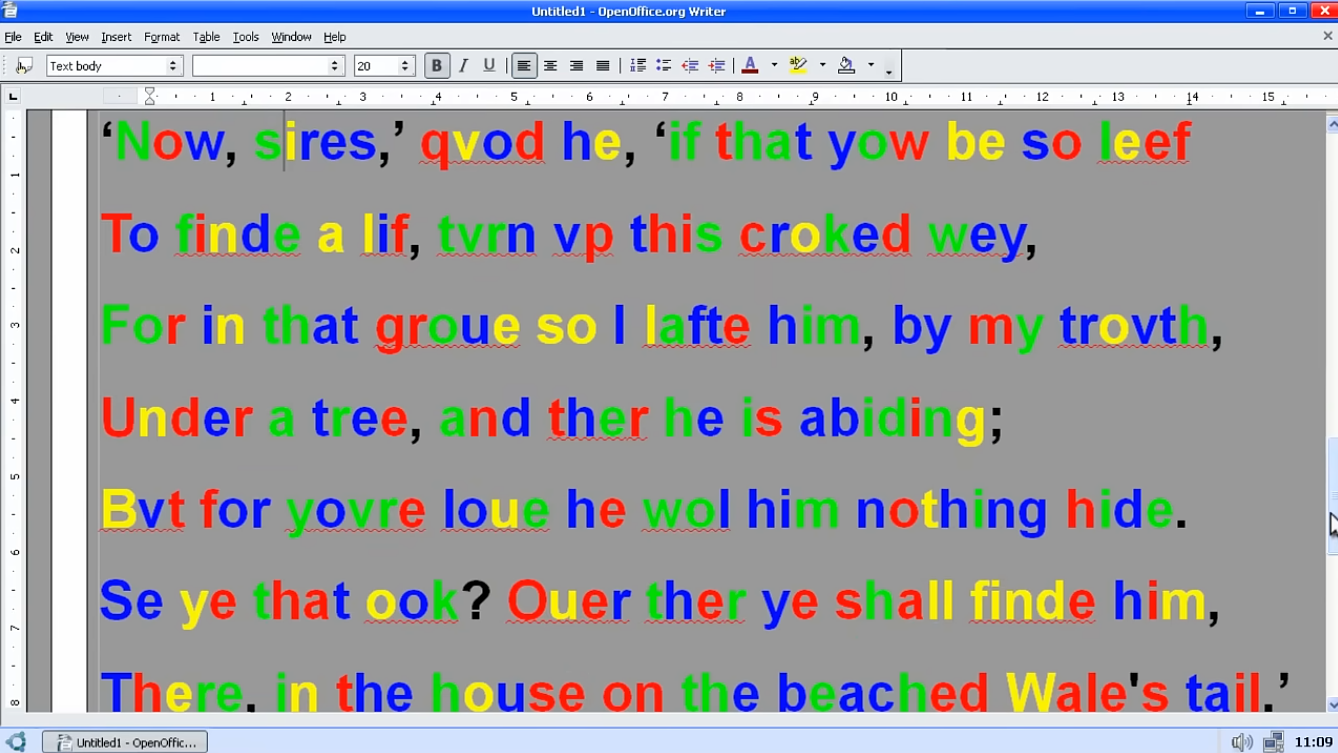Click the vertical scrollbar down arrow
Screen dimensions: 1338x753
(1332, 704)
